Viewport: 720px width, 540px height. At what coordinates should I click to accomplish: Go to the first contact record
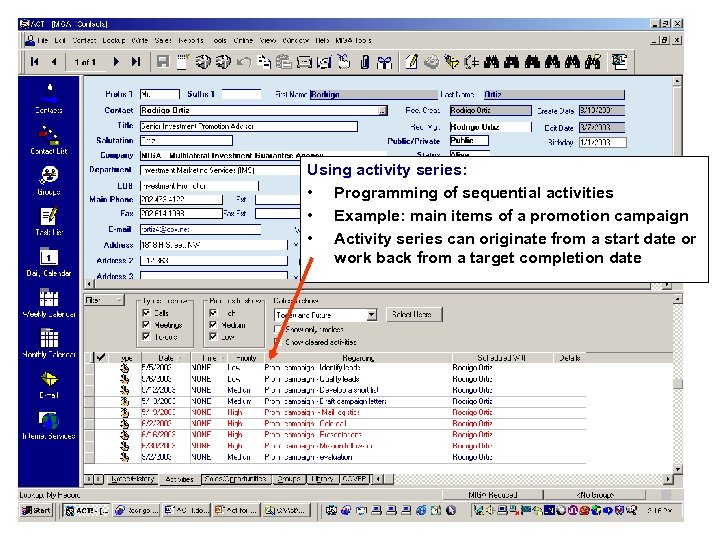[34, 61]
